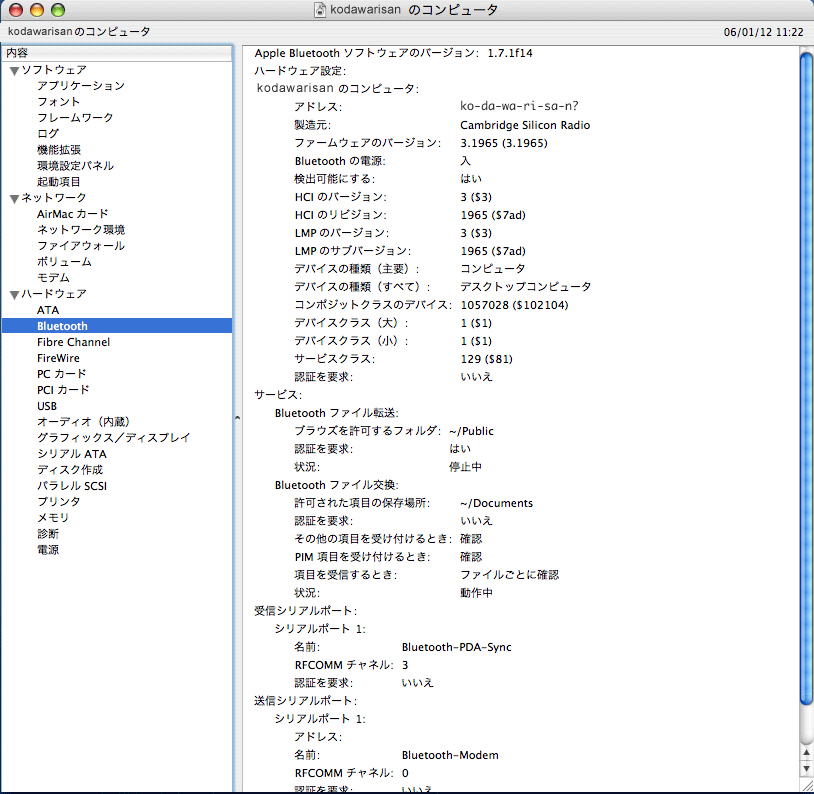Open the 電源 hardware entry
The width and height of the screenshot is (814, 794).
coord(48,550)
